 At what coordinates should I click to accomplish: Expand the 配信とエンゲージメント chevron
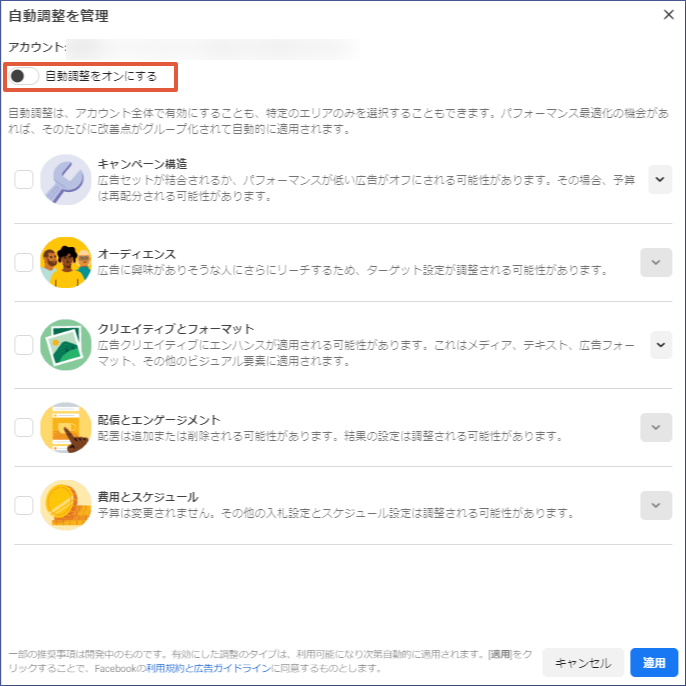[x=656, y=428]
